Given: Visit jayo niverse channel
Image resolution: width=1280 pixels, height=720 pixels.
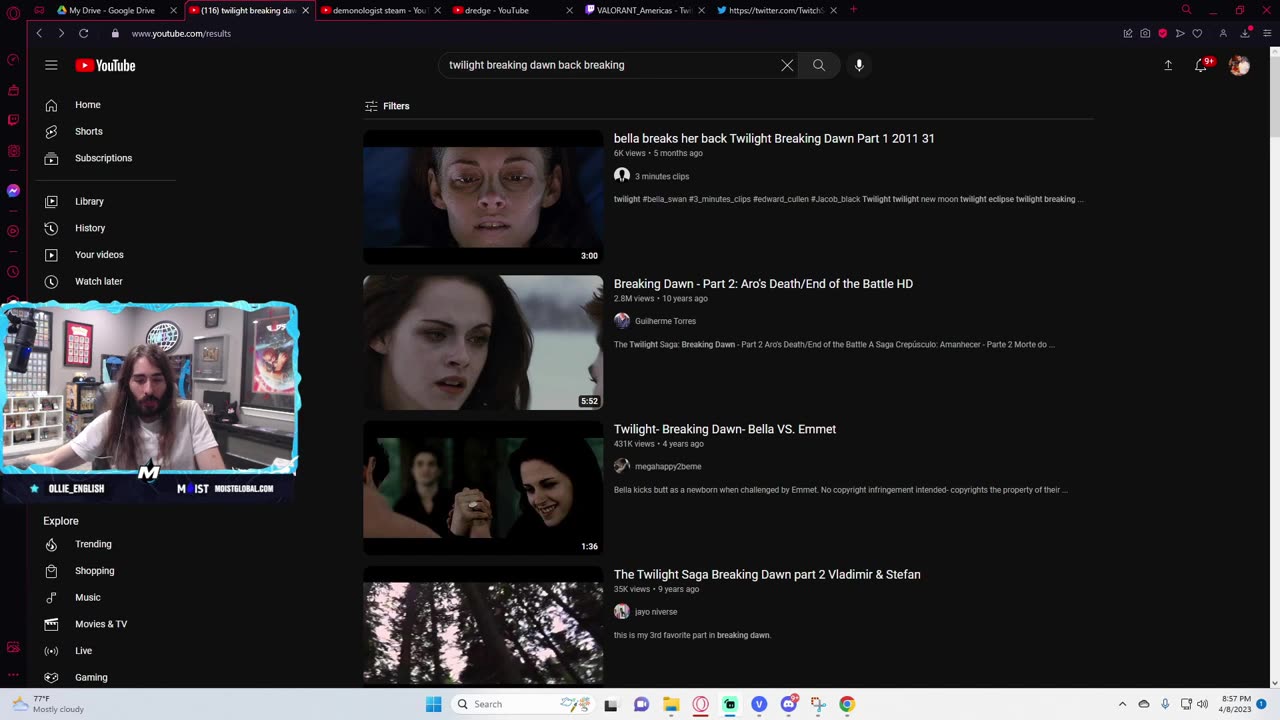Looking at the screenshot, I should (656, 612).
